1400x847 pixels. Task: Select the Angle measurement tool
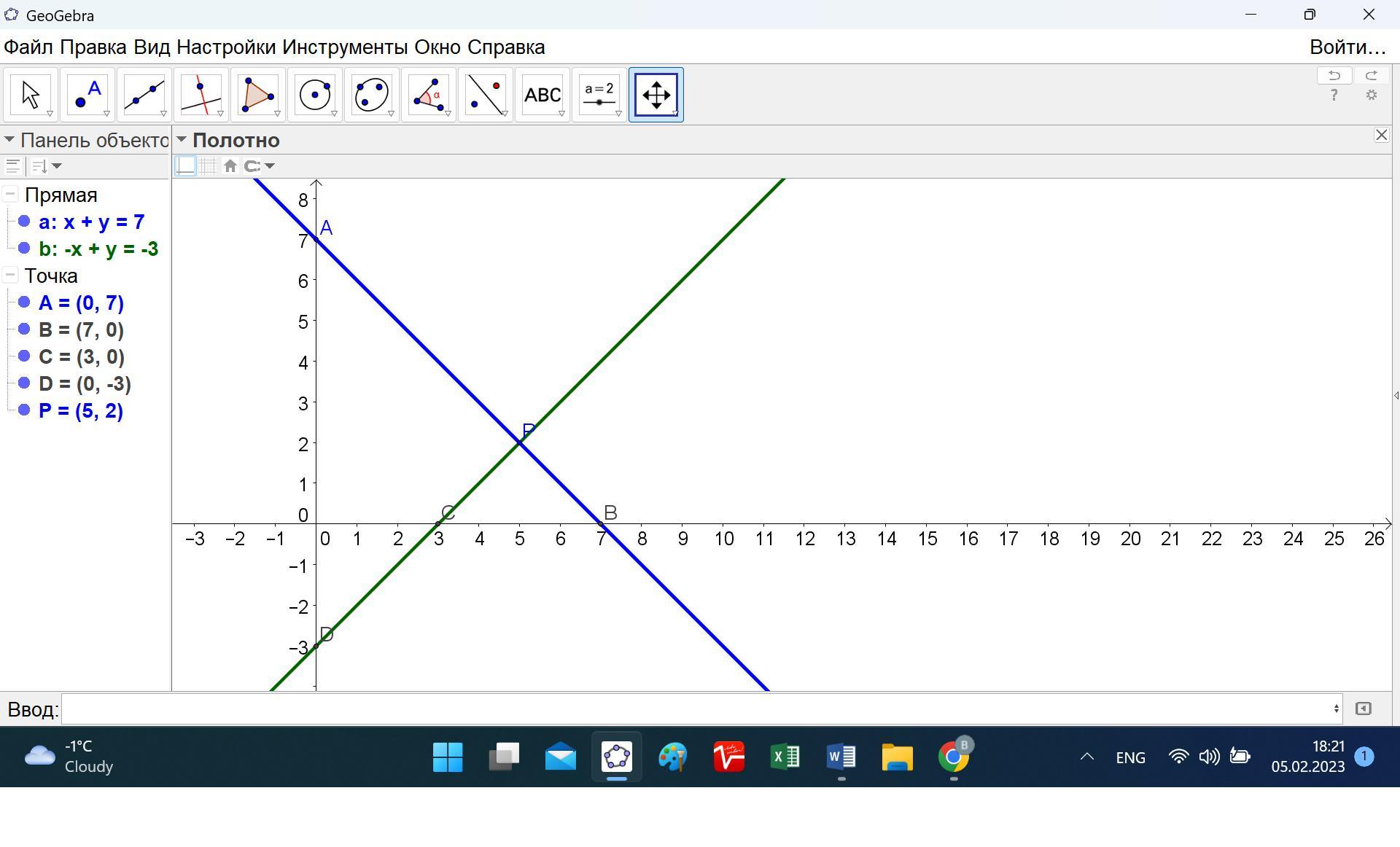click(x=429, y=95)
